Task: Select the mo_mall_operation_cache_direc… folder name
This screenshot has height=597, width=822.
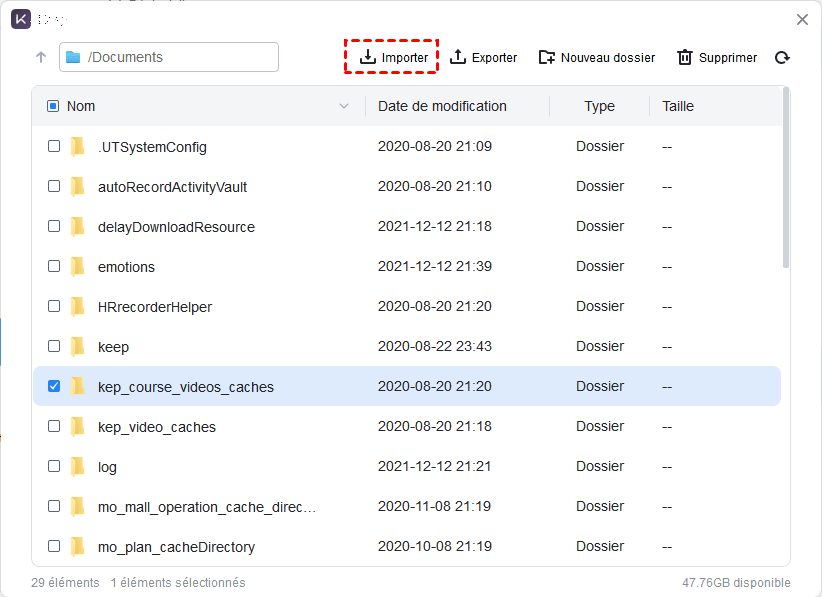Action: [x=207, y=507]
